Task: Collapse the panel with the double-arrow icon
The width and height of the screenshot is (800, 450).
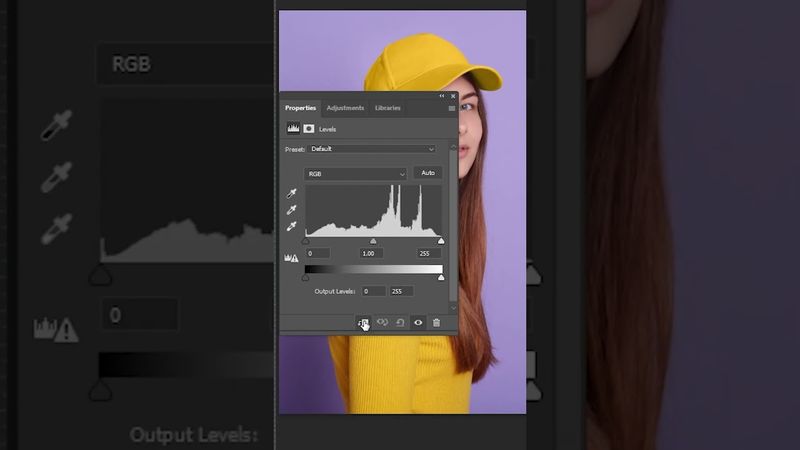Action: 442,96
